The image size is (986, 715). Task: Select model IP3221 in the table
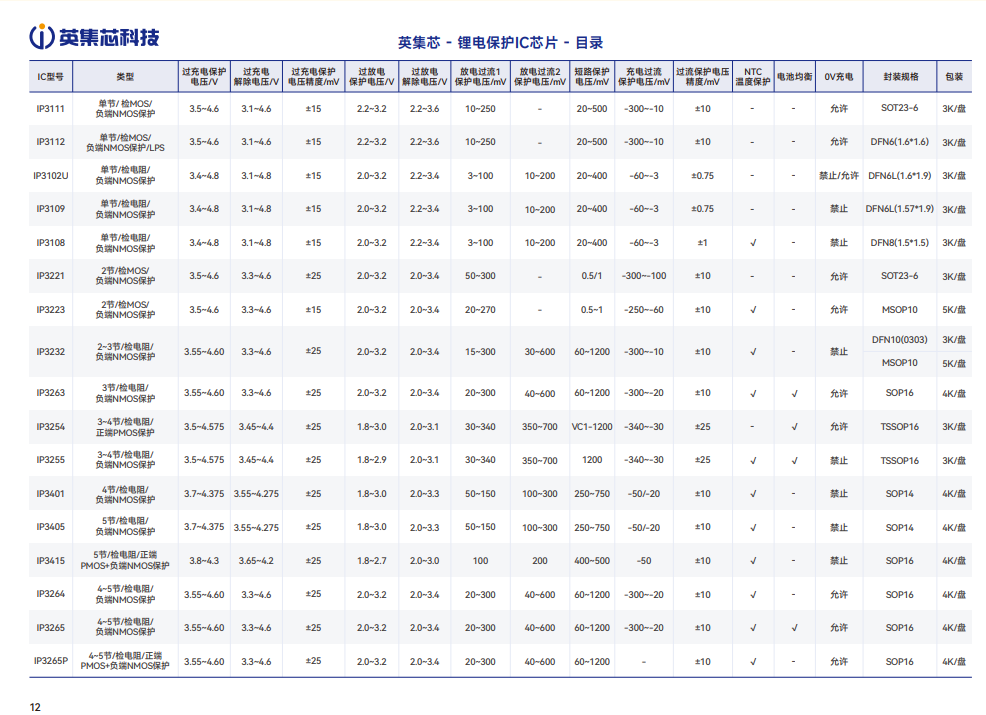coord(50,276)
